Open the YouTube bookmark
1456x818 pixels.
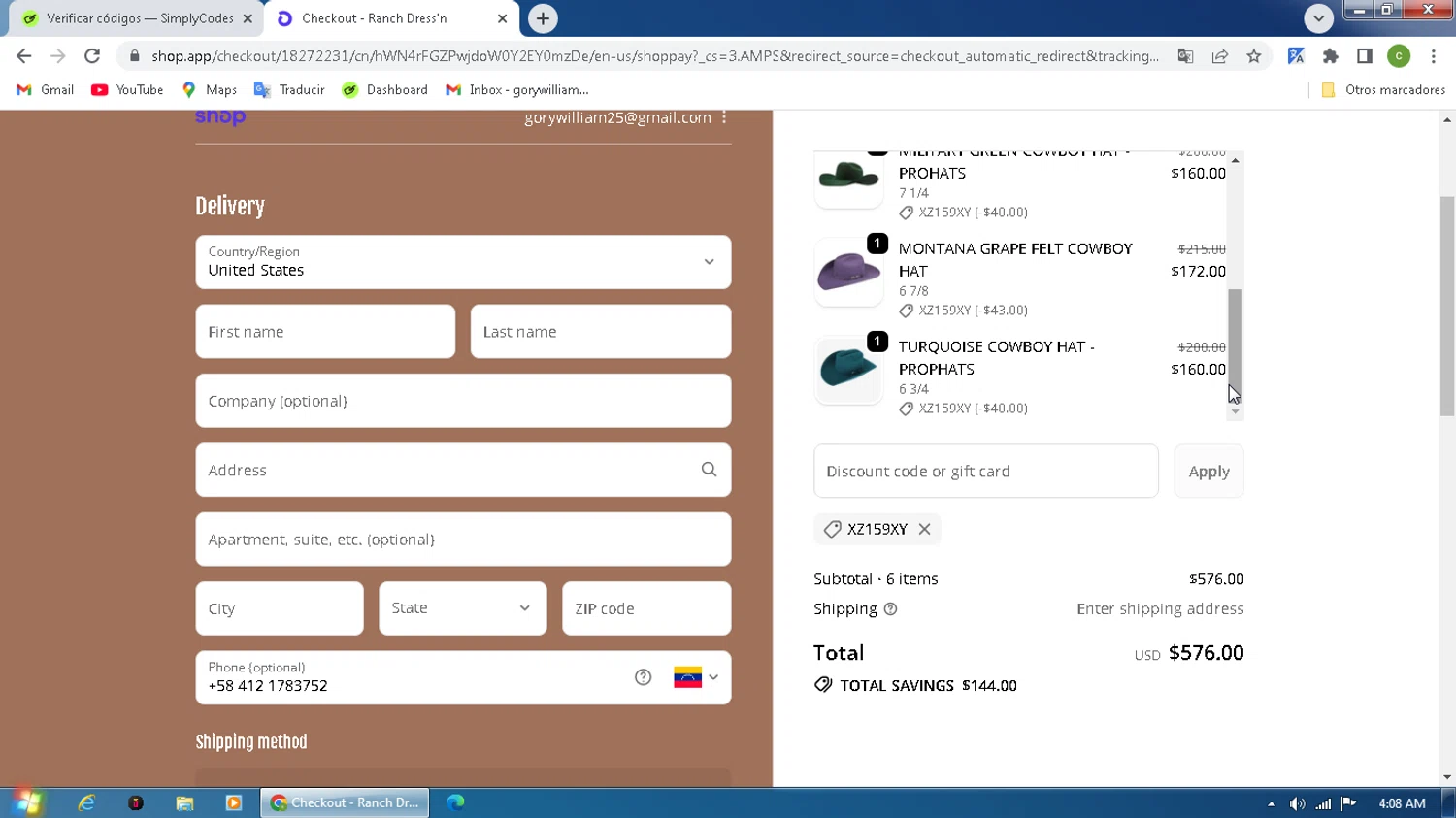pyautogui.click(x=127, y=89)
